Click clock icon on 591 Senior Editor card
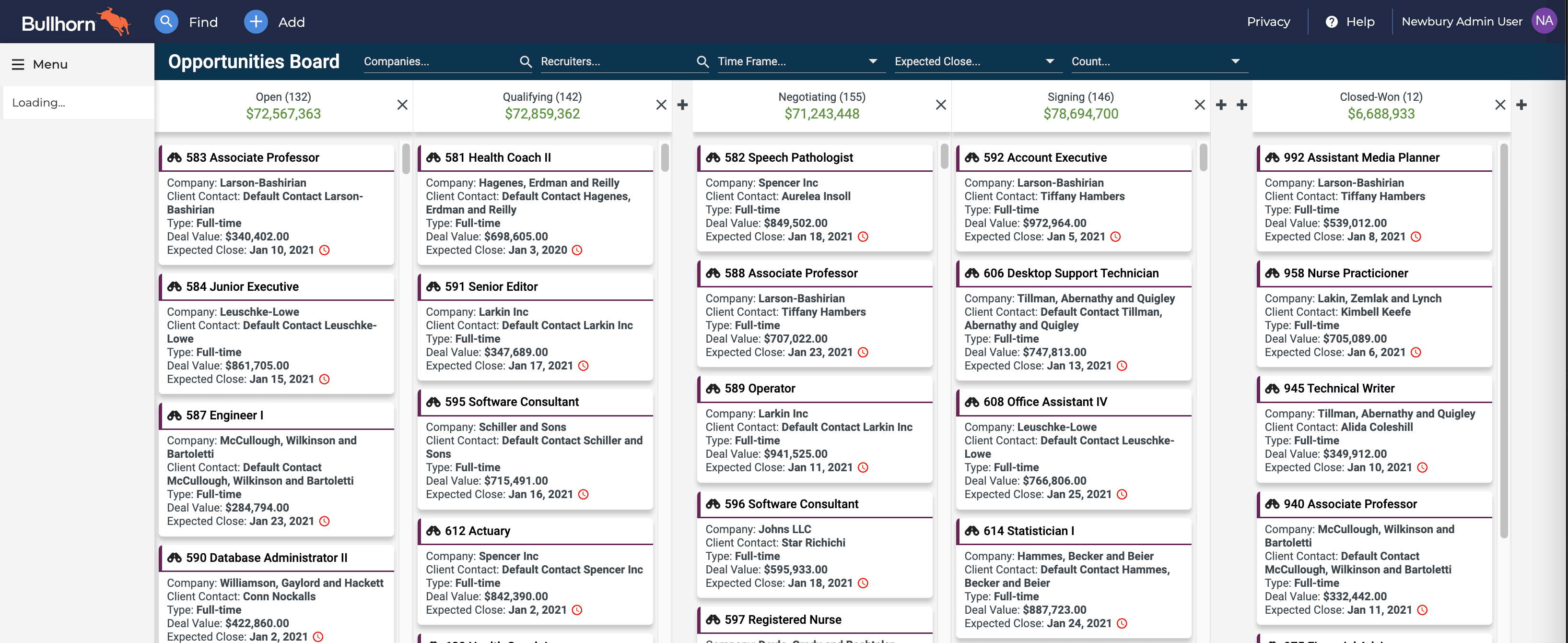 (x=583, y=366)
